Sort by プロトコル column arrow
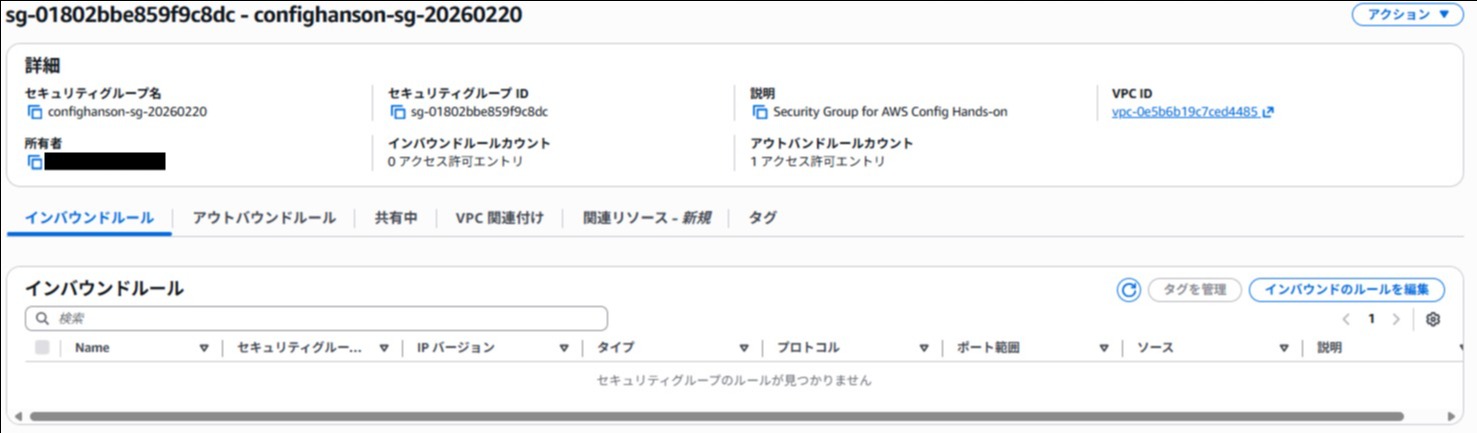 (924, 348)
